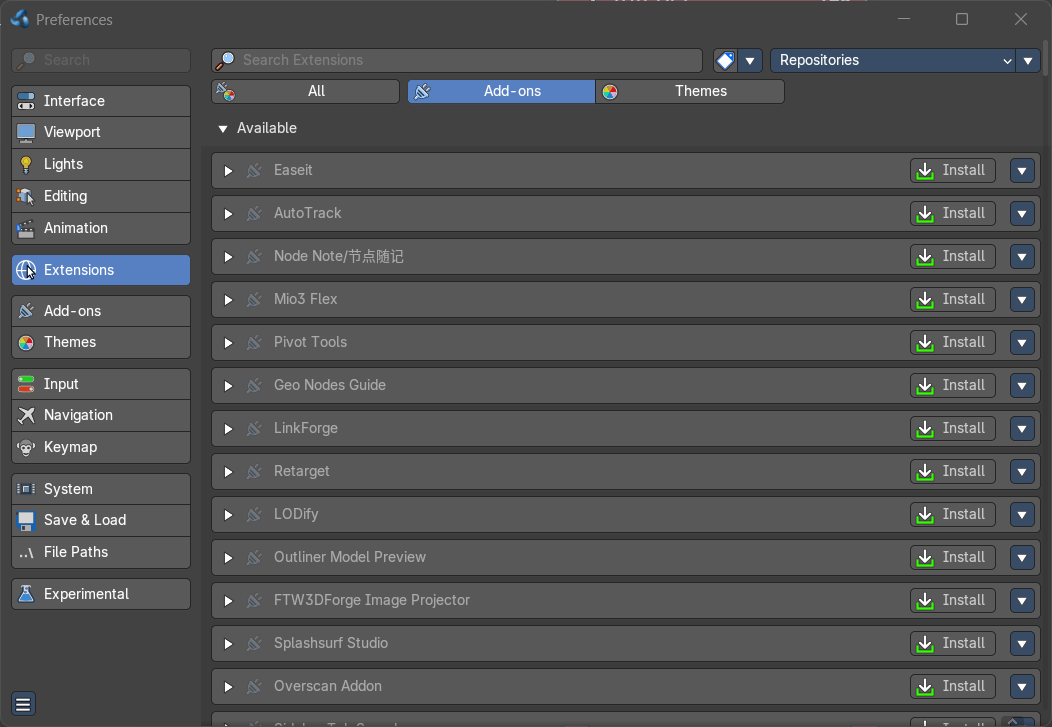Install the Overscan Addon
Screen dimensions: 1052x727
953,687
